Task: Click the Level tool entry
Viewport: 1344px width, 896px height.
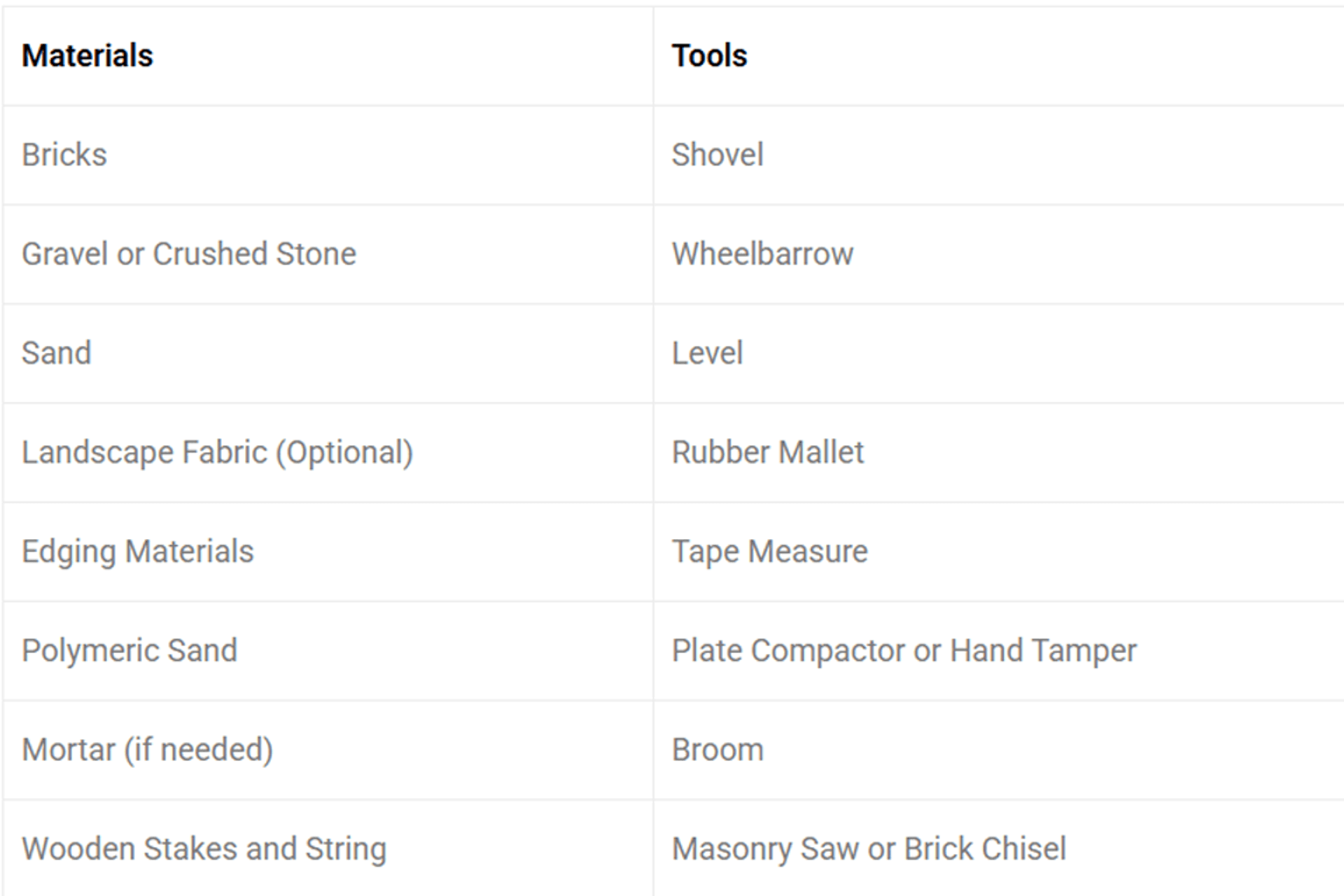Action: coord(707,353)
